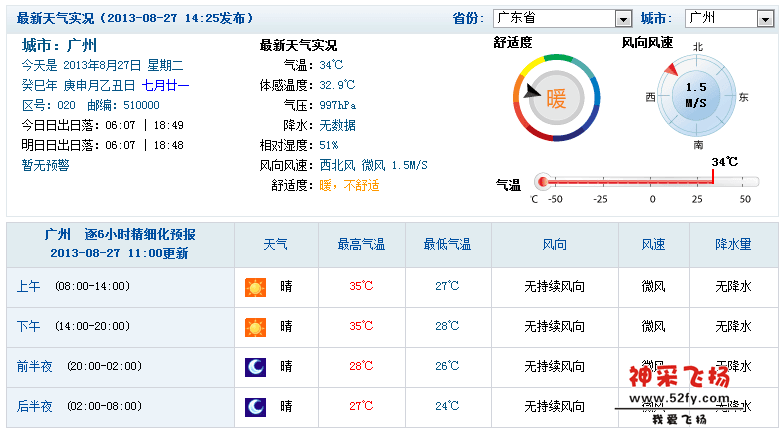Click the 广州 逐6小时精细化预报 header

click(120, 234)
